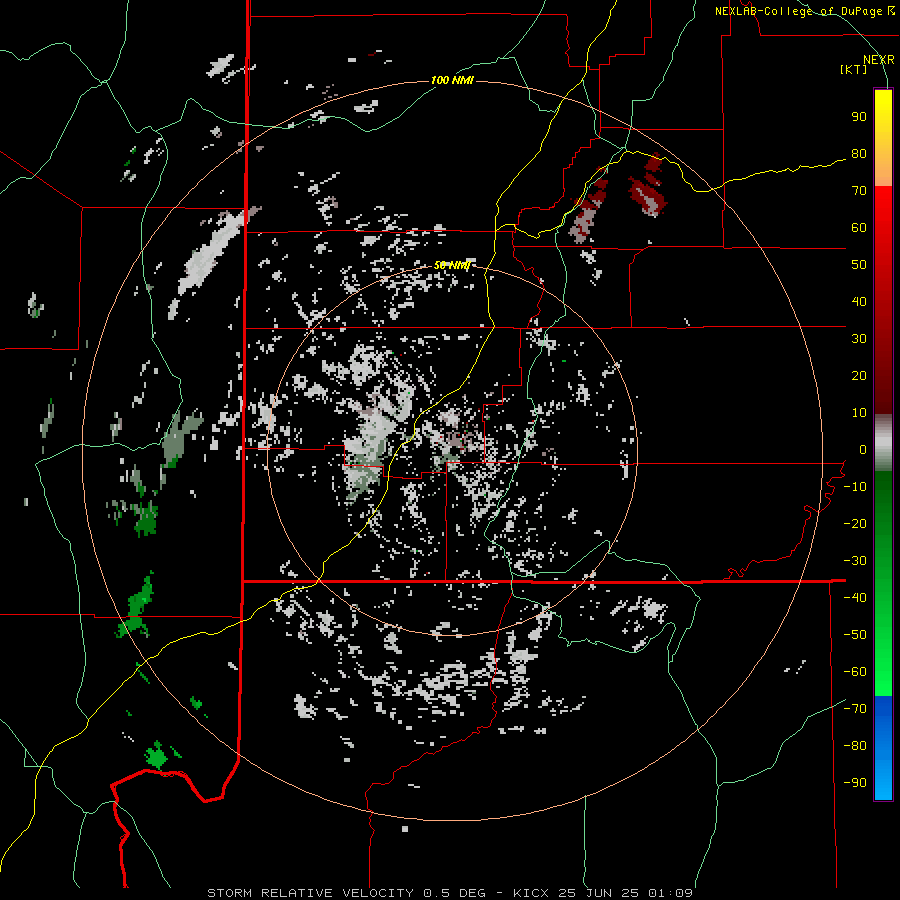This screenshot has width=900, height=900.
Task: Click the -60 value on color scale
Action: (855, 672)
